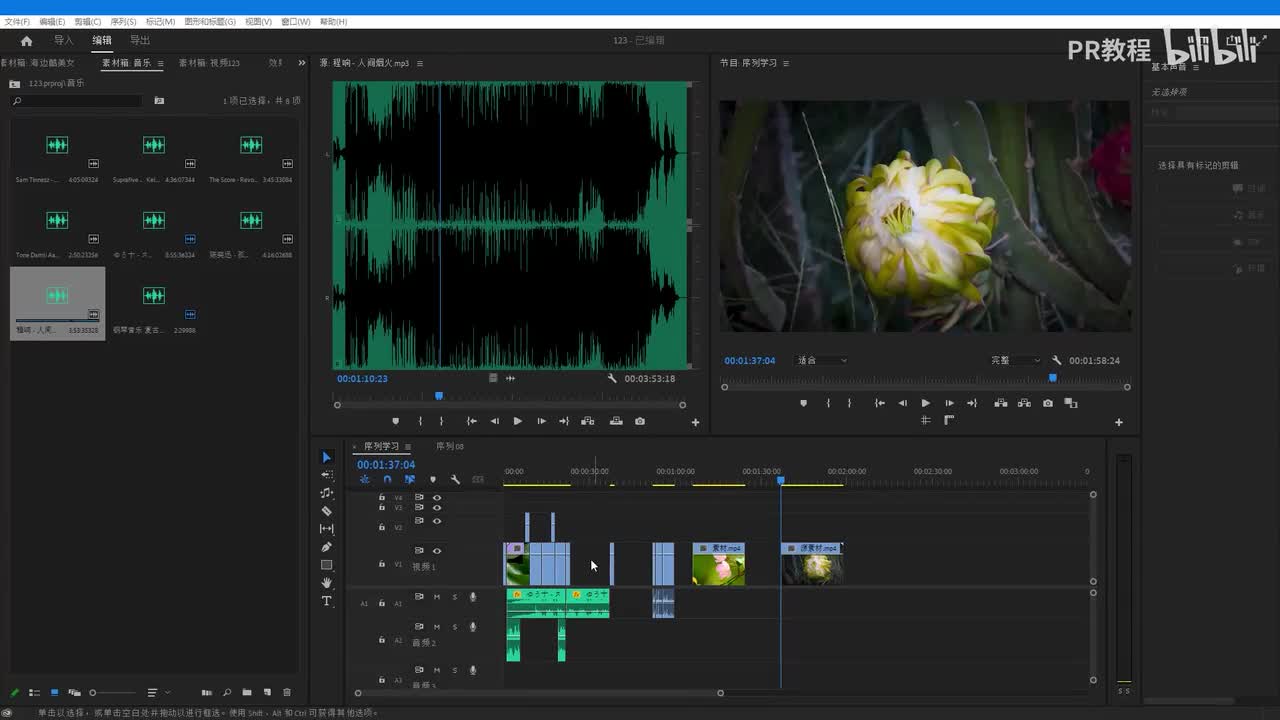Toggle the V1 track eye visibility
This screenshot has width=1280, height=720.
[436, 551]
